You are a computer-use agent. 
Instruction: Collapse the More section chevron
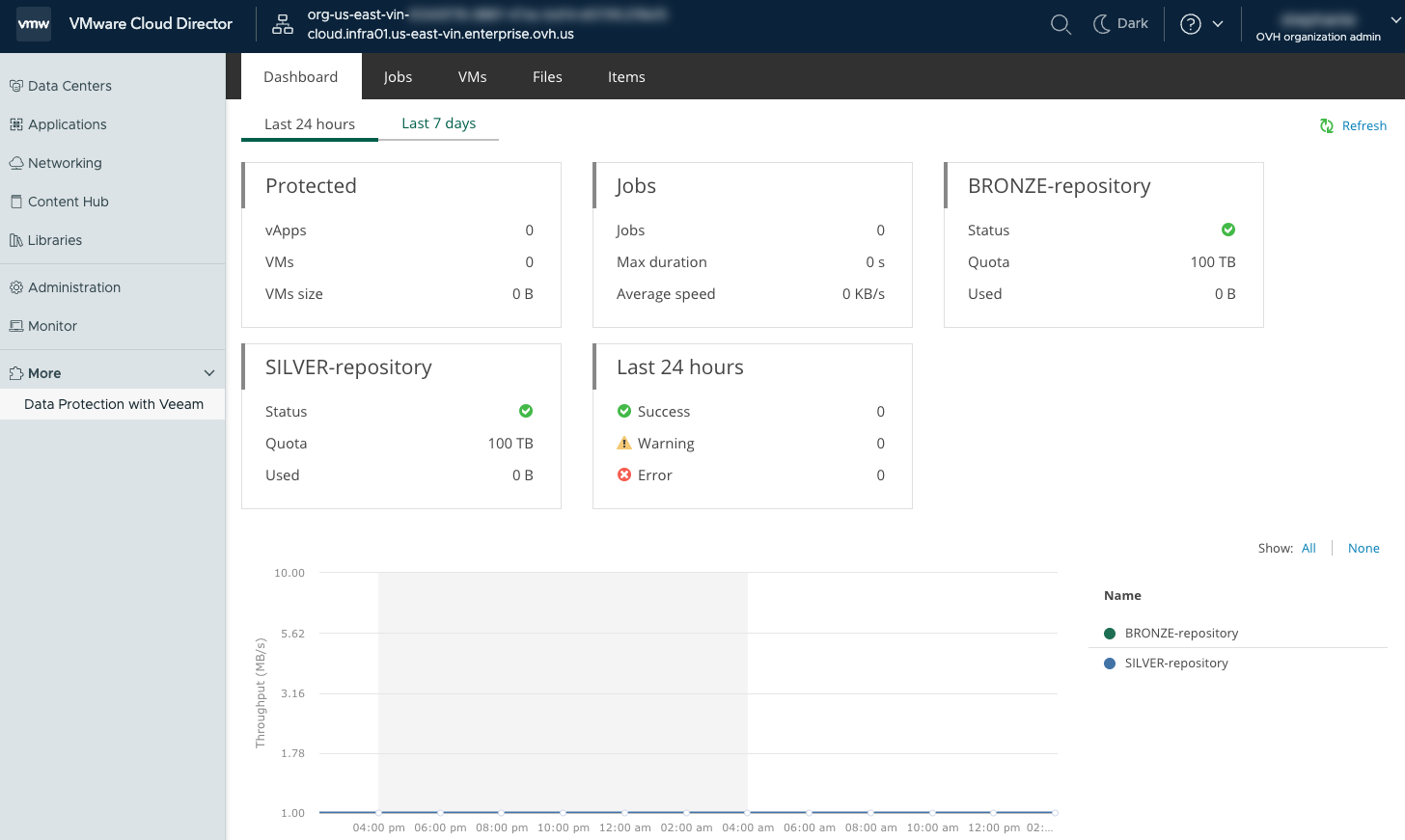pos(209,373)
